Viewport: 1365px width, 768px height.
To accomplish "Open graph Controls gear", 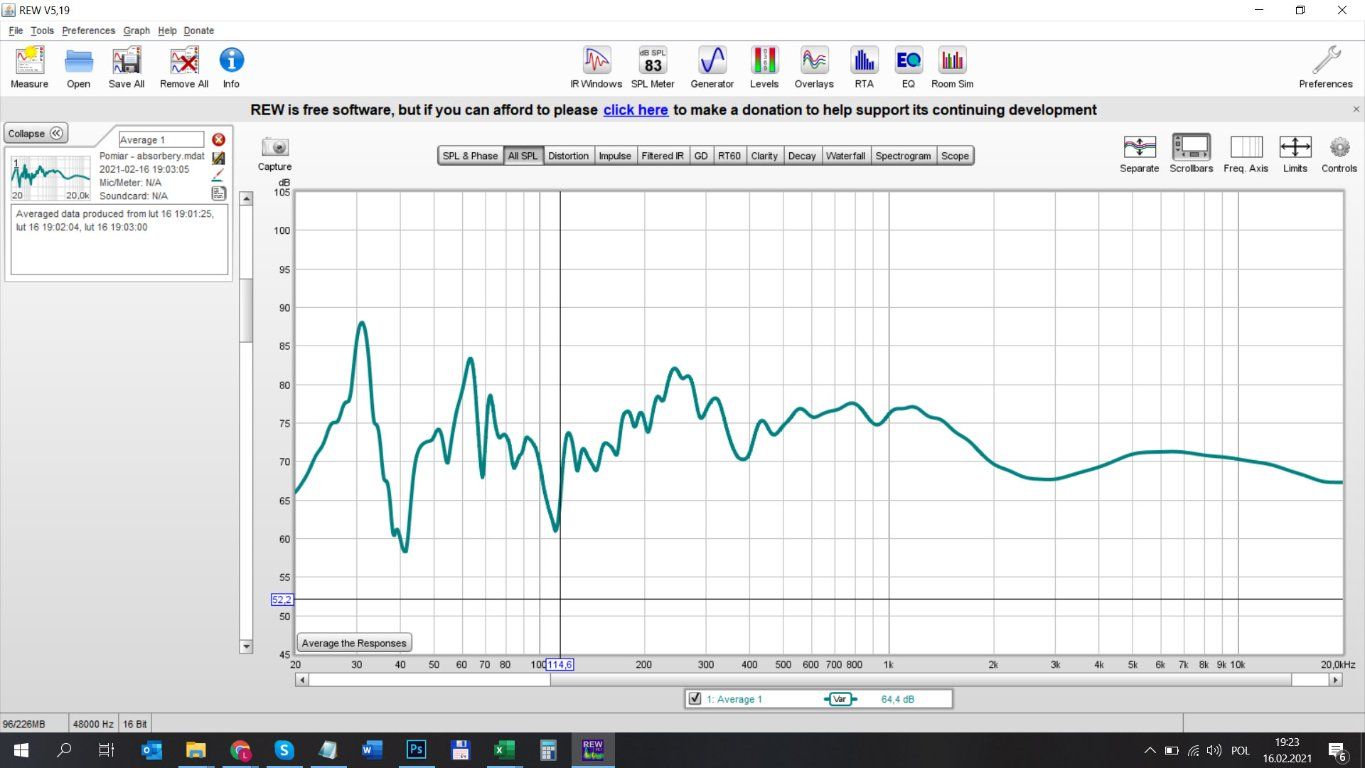I will tap(1340, 147).
